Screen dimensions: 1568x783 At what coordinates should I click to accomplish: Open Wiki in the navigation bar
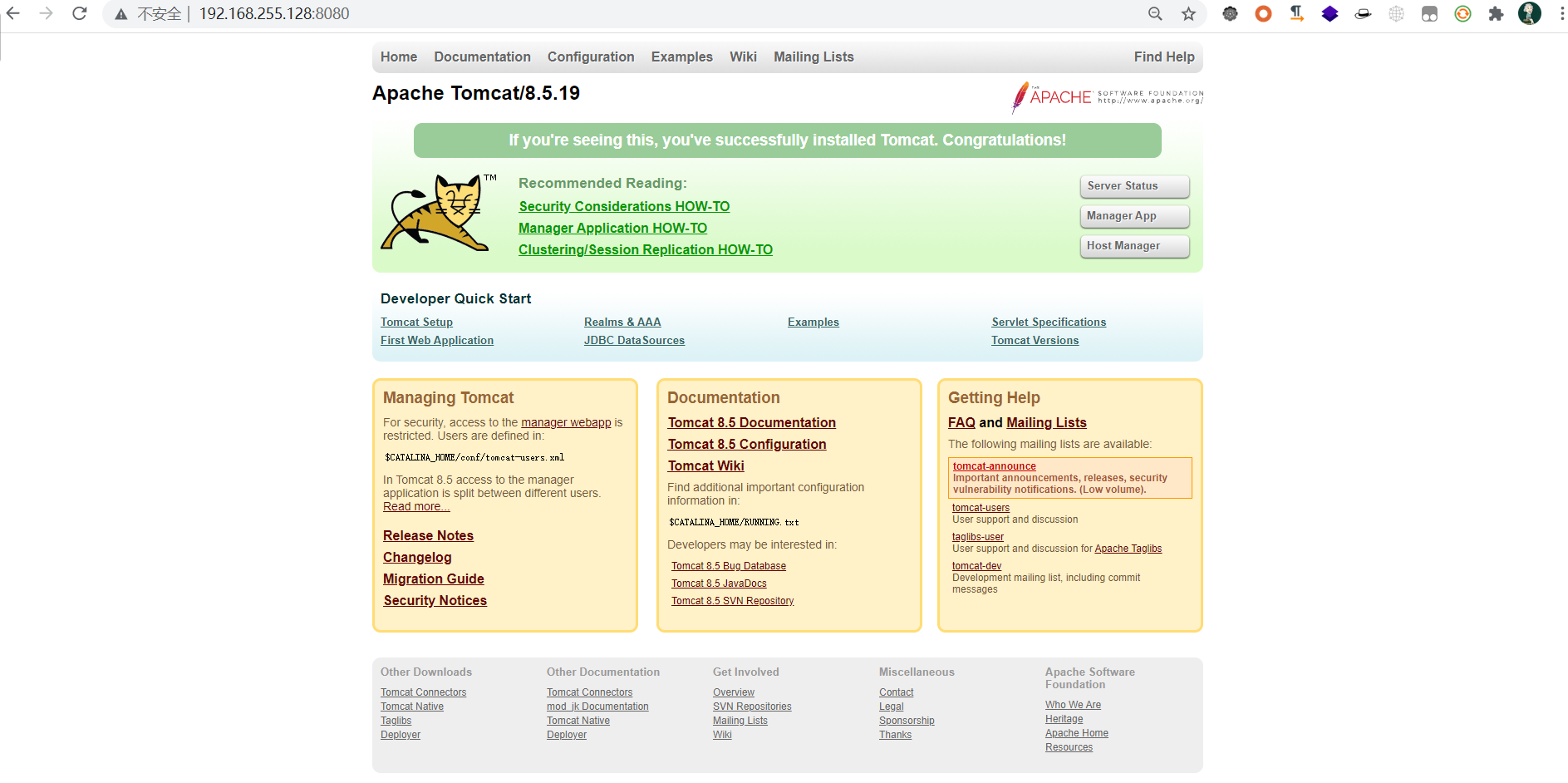pos(743,57)
